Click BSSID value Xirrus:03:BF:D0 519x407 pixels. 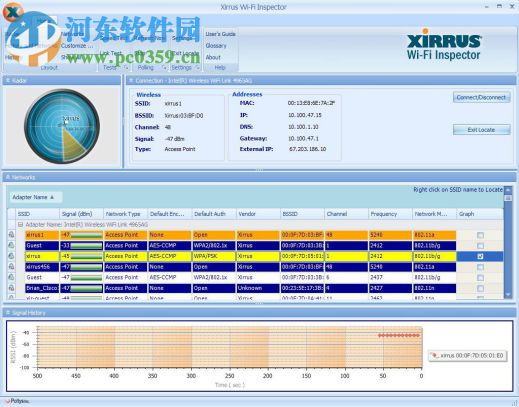[x=184, y=116]
